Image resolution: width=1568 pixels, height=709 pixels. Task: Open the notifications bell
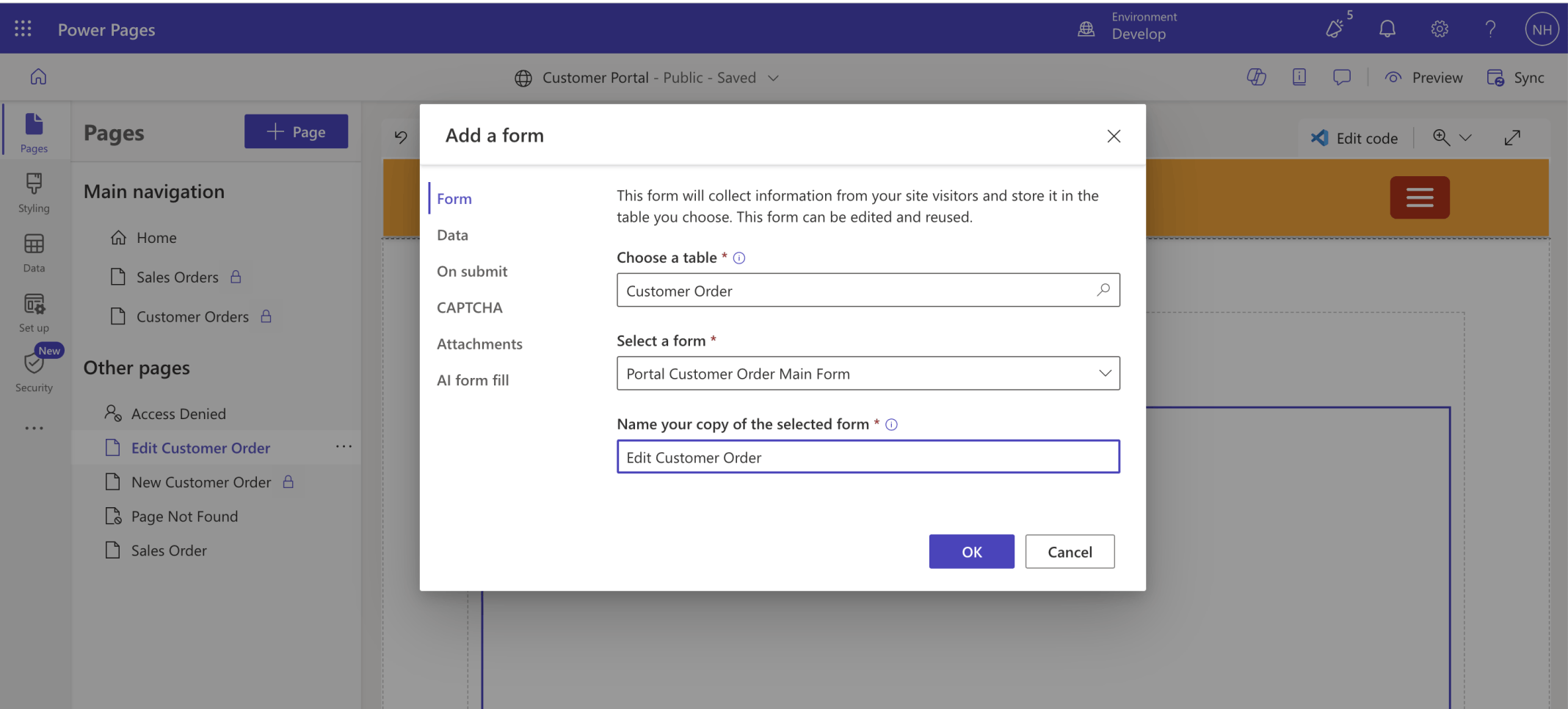pos(1387,29)
